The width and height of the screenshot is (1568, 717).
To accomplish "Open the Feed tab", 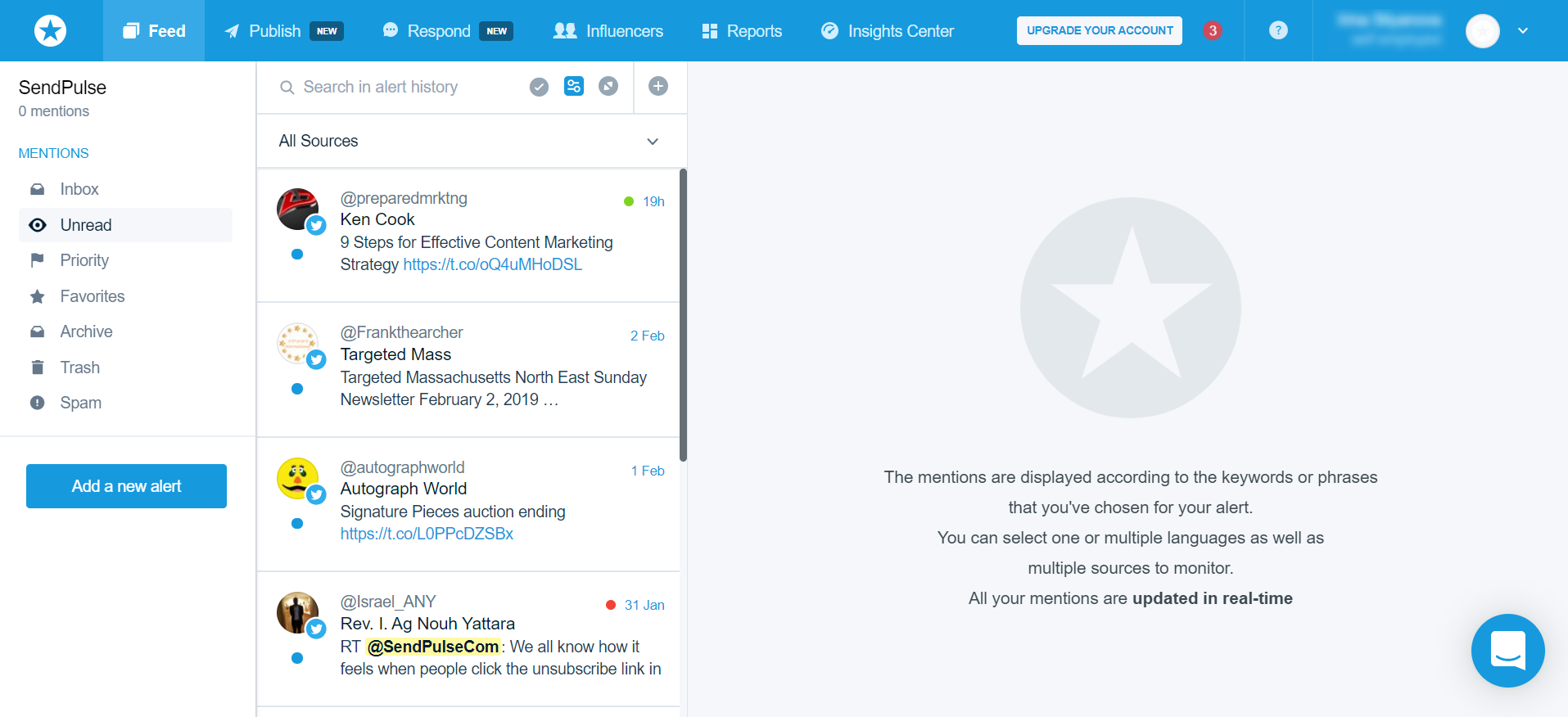I will pyautogui.click(x=154, y=31).
